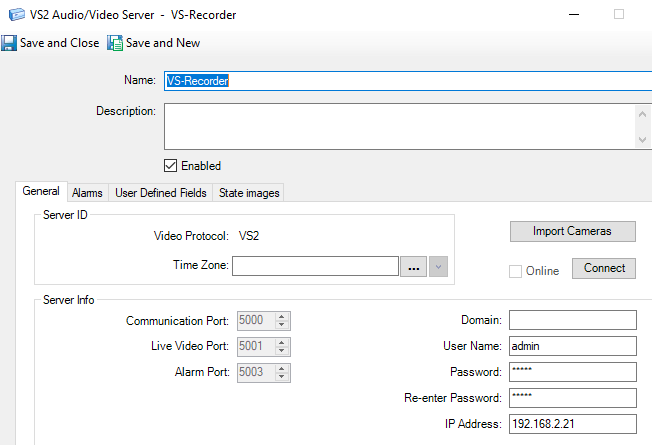The image size is (652, 445).
Task: Select the State images tab
Action: (249, 192)
